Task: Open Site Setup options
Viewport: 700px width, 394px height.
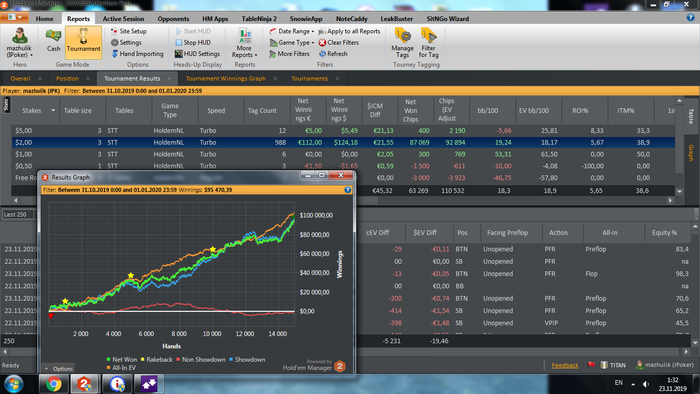Action: click(129, 31)
